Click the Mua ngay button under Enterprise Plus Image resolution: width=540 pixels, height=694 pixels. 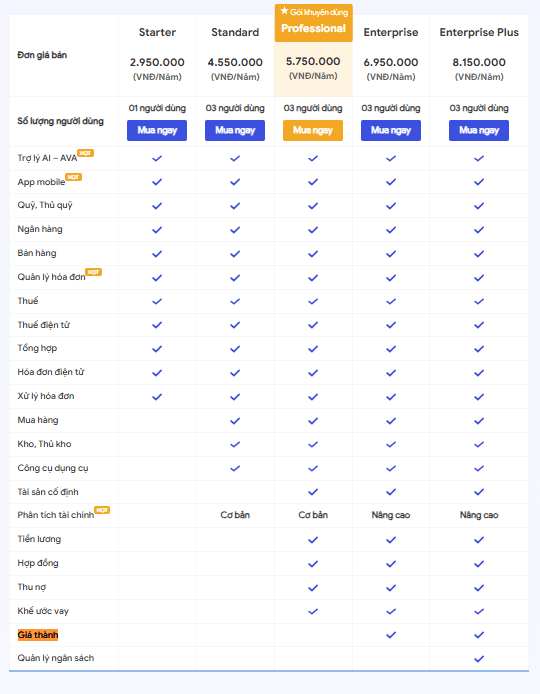click(x=478, y=131)
